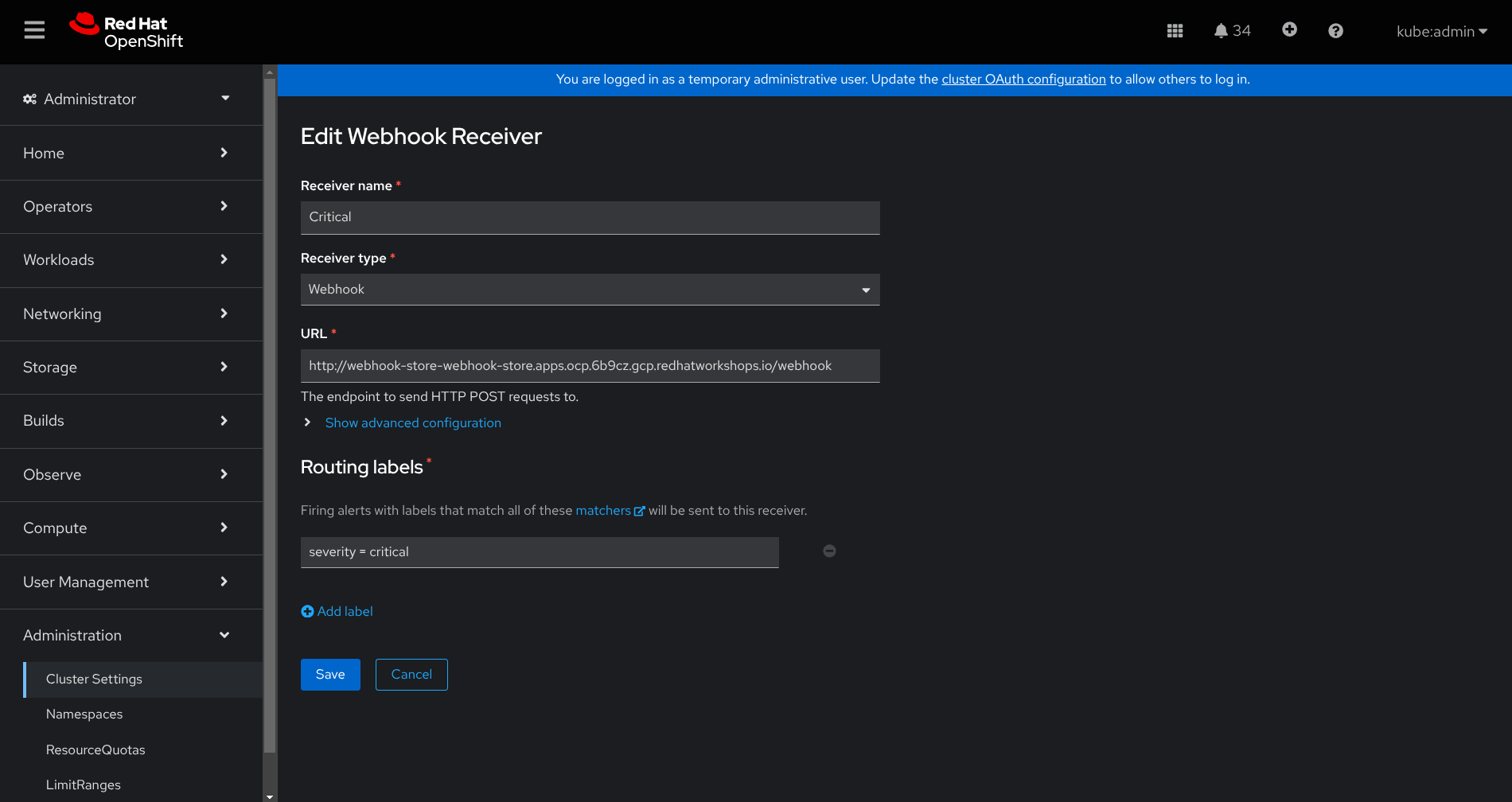
Task: Open the help question mark menu
Action: coord(1335,31)
